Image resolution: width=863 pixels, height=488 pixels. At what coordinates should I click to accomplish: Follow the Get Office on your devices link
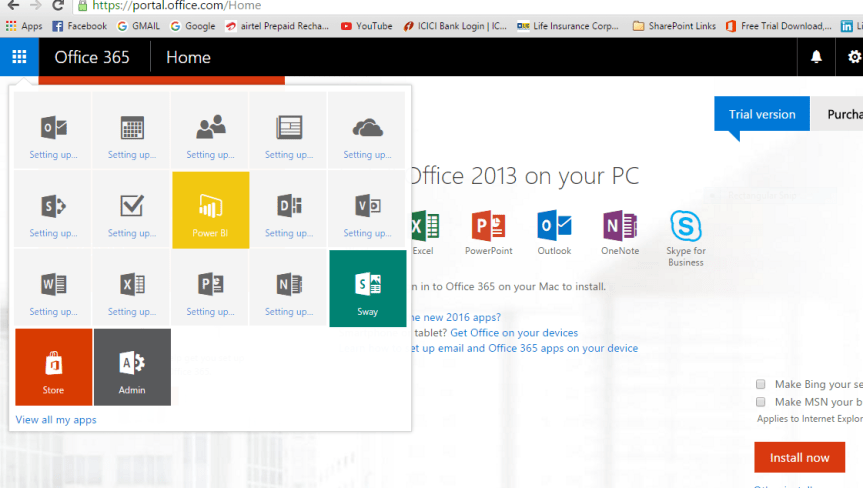514,332
